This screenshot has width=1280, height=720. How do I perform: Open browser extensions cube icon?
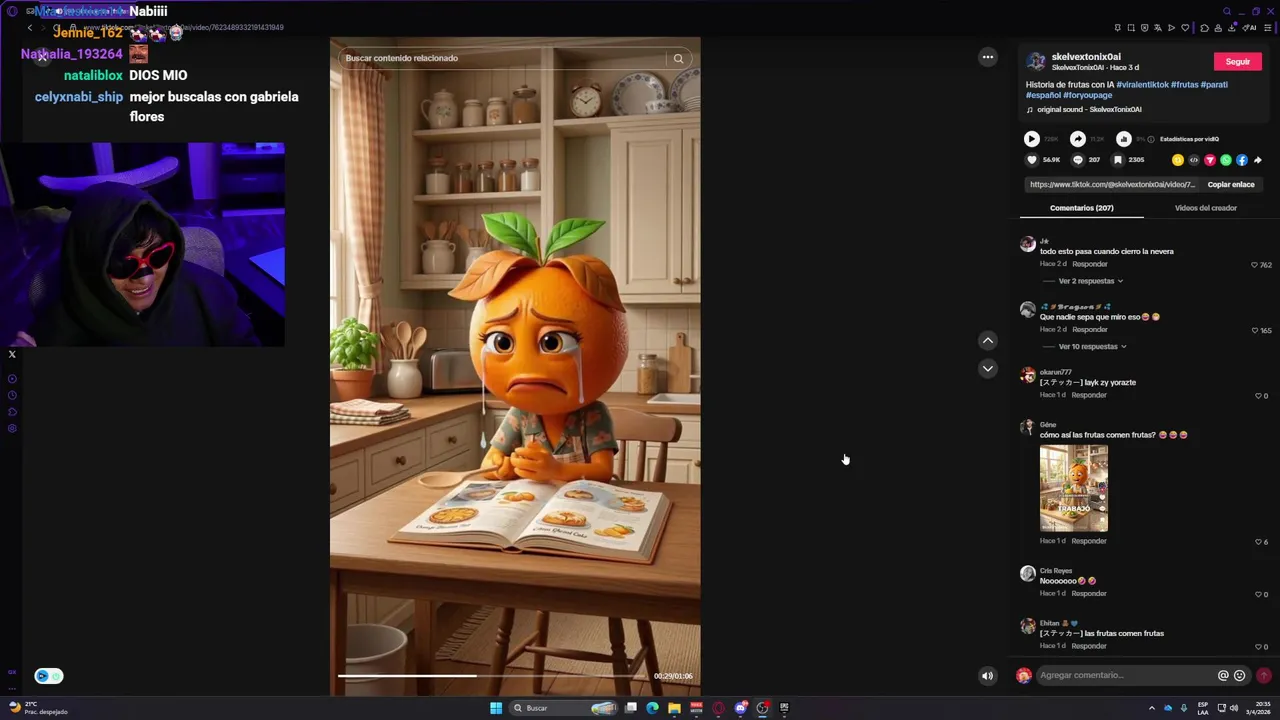click(x=1204, y=28)
